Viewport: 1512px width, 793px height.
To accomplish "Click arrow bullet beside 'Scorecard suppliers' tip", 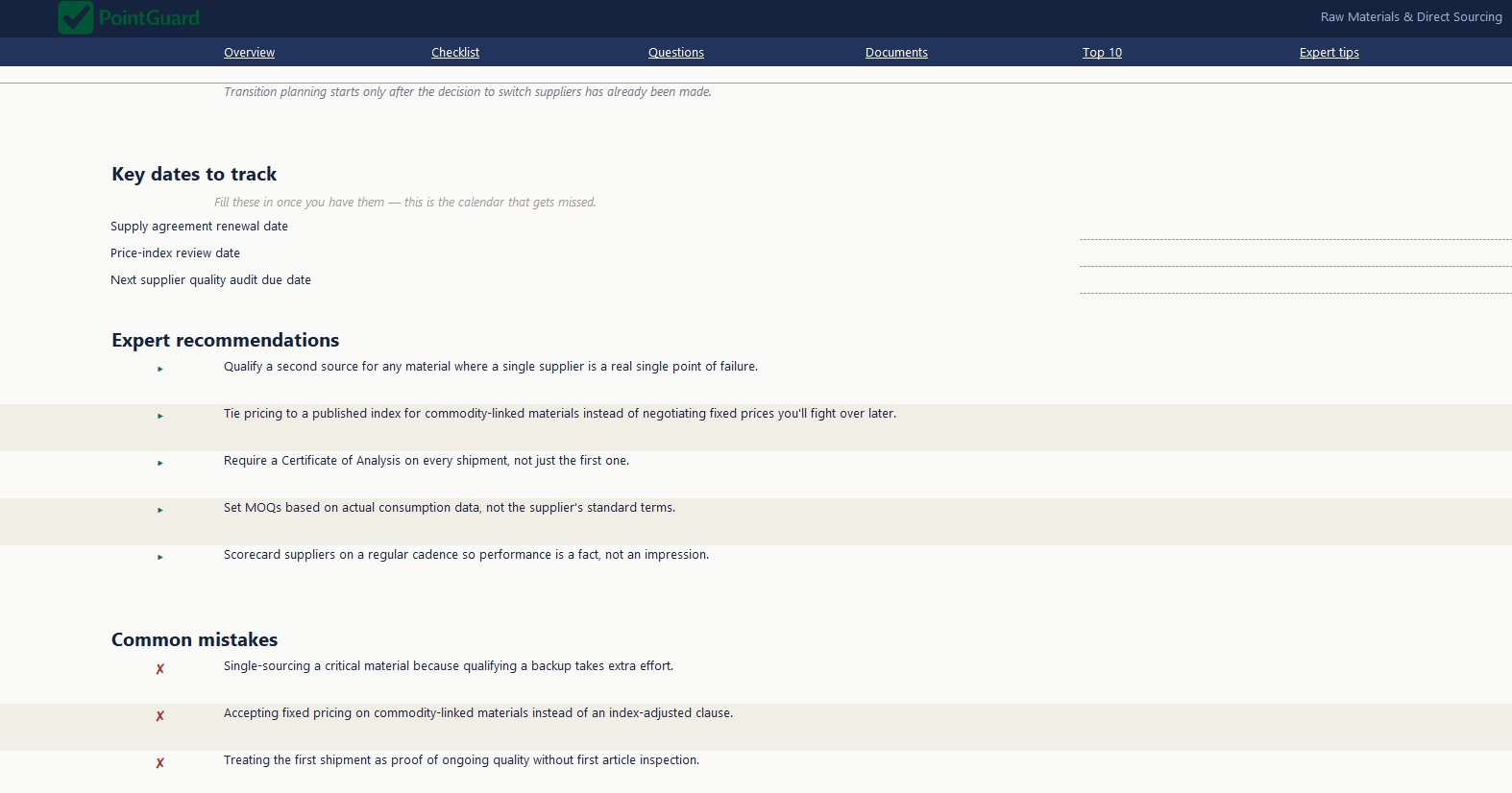I will (x=160, y=557).
